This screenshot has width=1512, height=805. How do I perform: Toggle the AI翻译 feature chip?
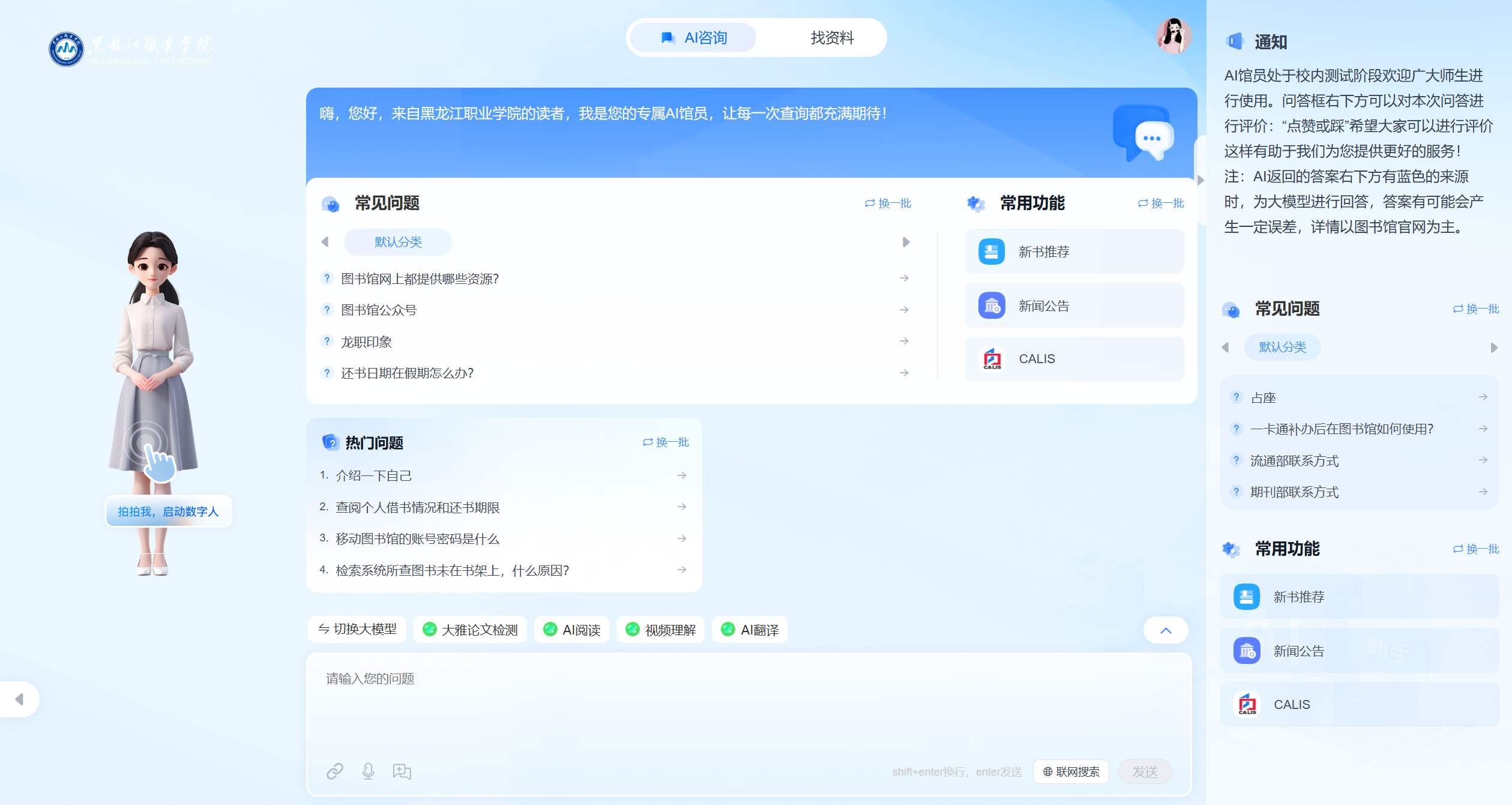click(749, 630)
